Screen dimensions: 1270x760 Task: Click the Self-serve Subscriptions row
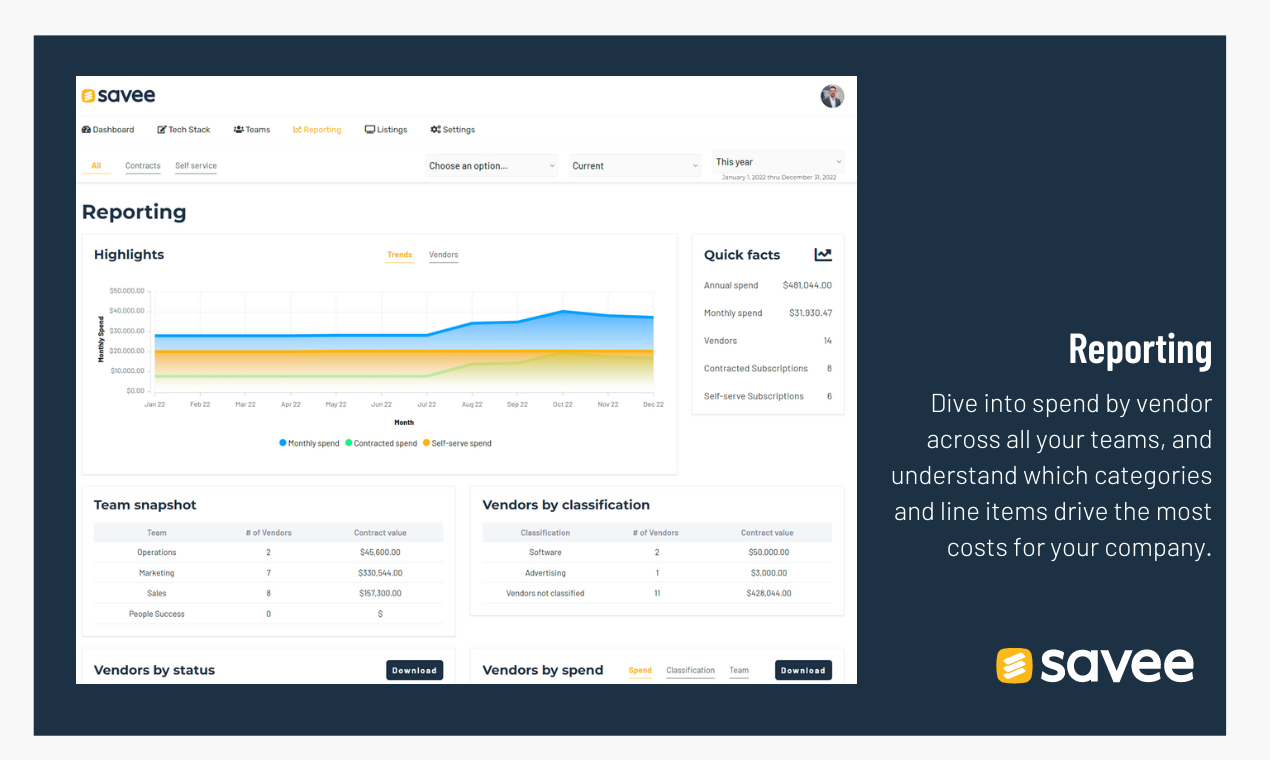tap(768, 397)
